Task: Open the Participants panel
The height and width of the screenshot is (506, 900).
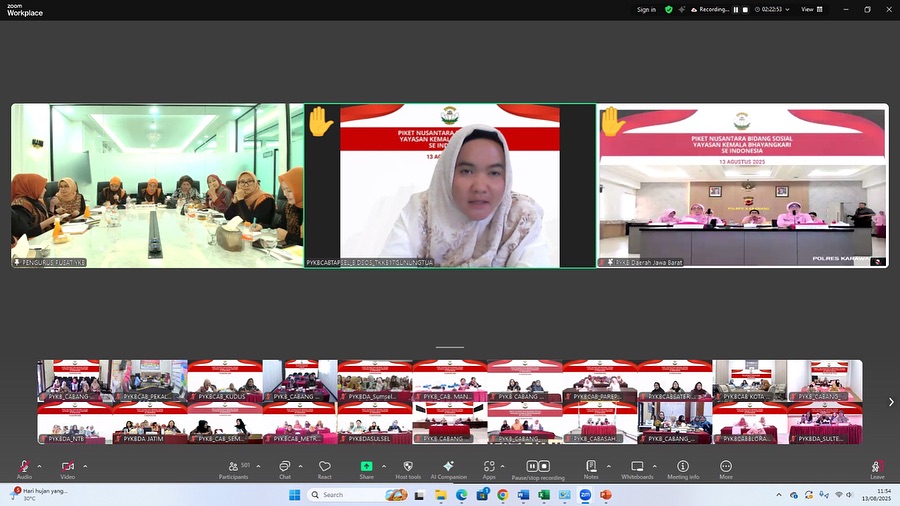Action: click(x=233, y=468)
